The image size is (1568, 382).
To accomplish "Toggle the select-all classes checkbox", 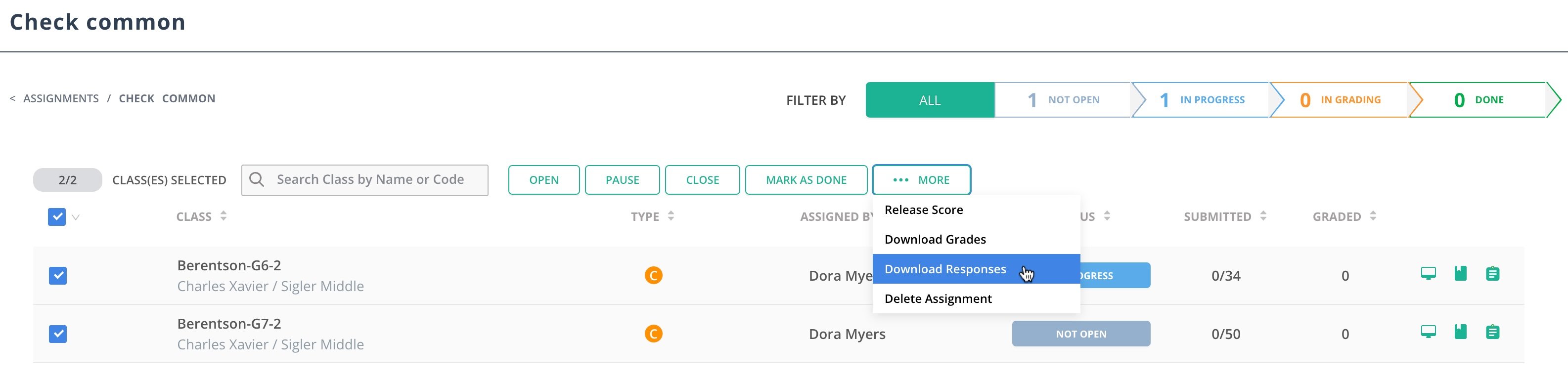I will 56,216.
